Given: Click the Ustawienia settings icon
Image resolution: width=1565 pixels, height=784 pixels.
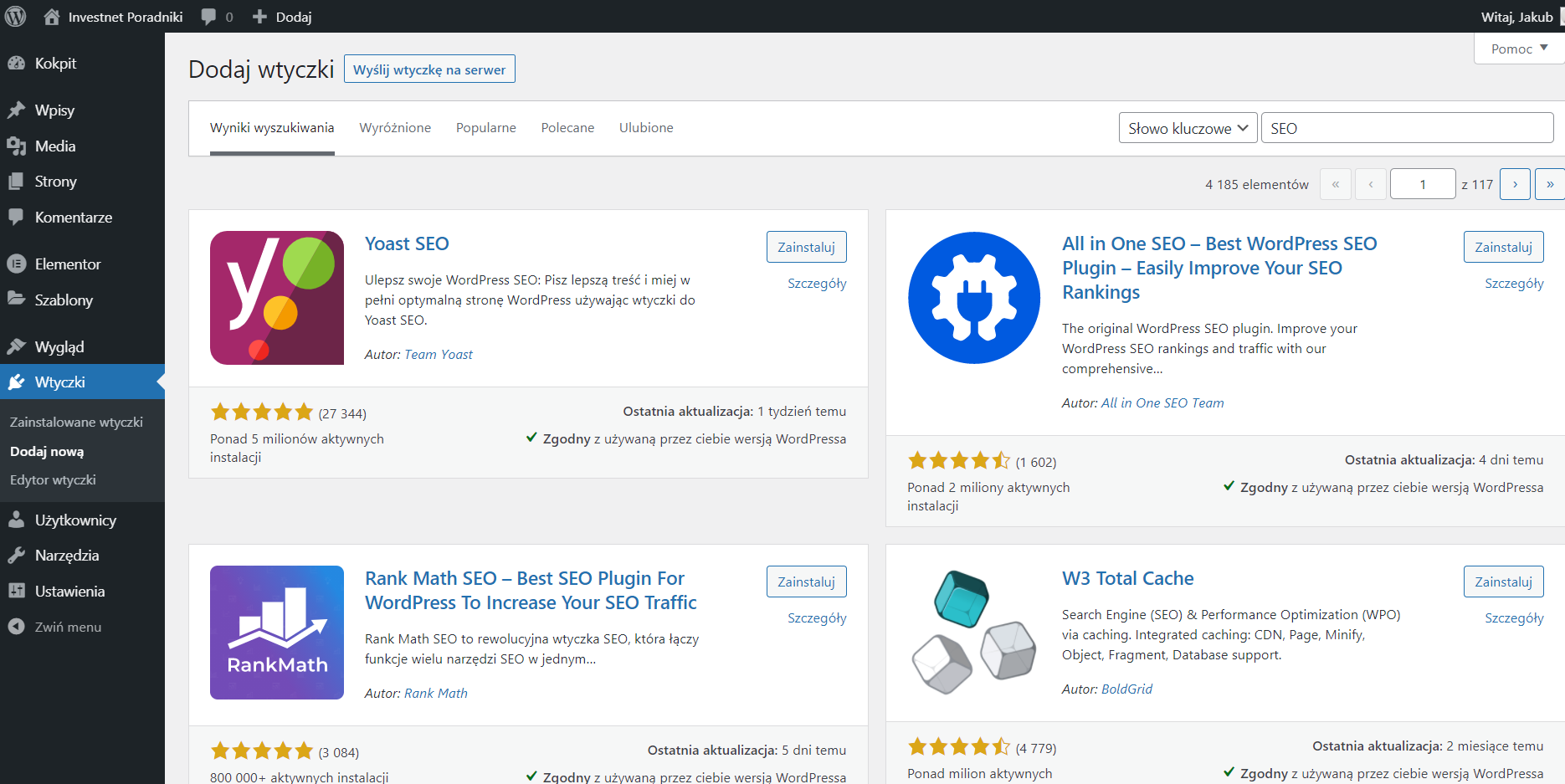Looking at the screenshot, I should (x=16, y=592).
